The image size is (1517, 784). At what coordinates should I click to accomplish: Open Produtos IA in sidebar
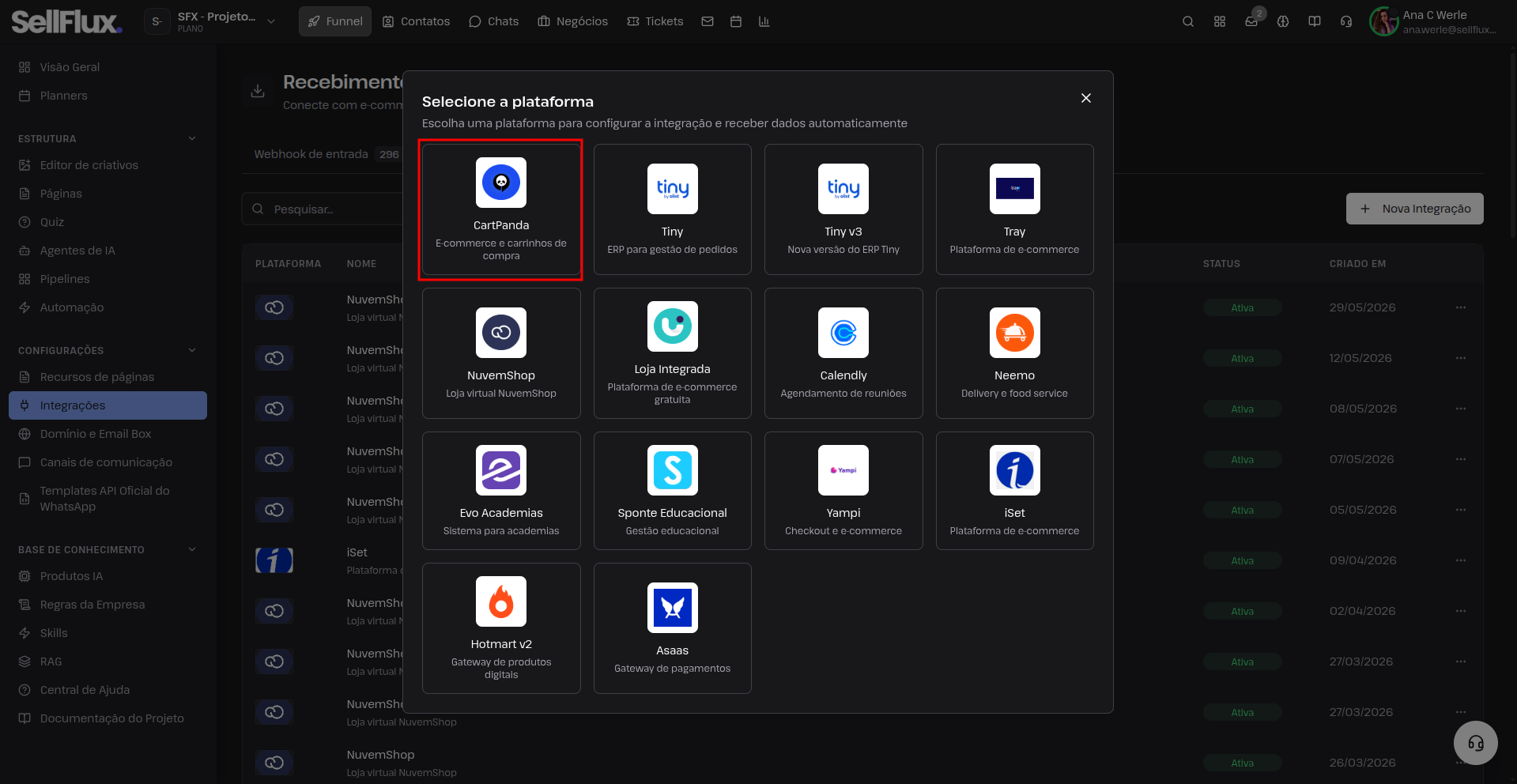coord(108,576)
